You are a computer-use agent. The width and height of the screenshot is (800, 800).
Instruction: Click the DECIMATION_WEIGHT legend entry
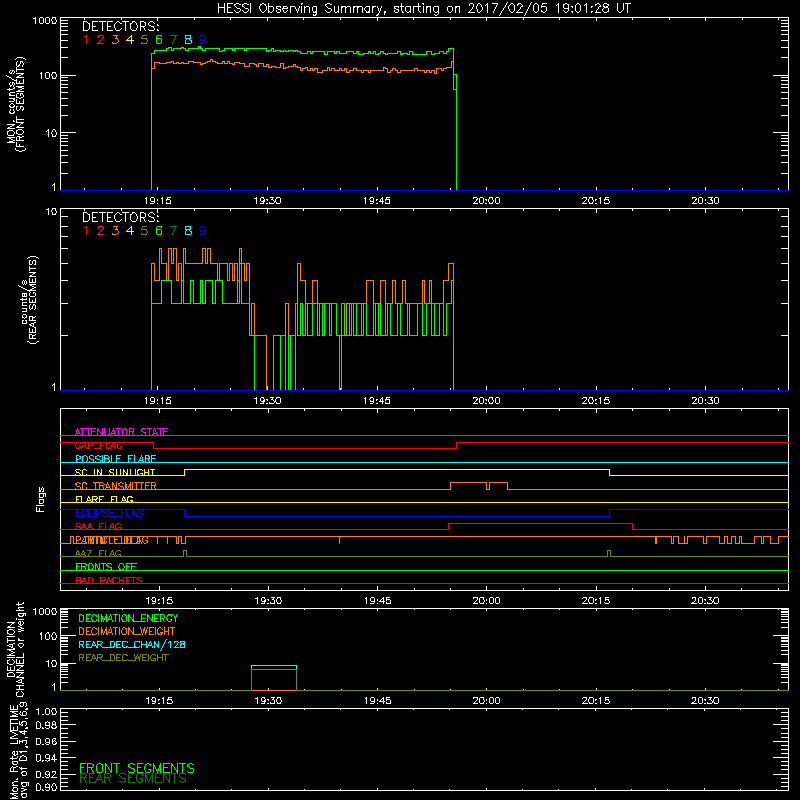tap(127, 632)
